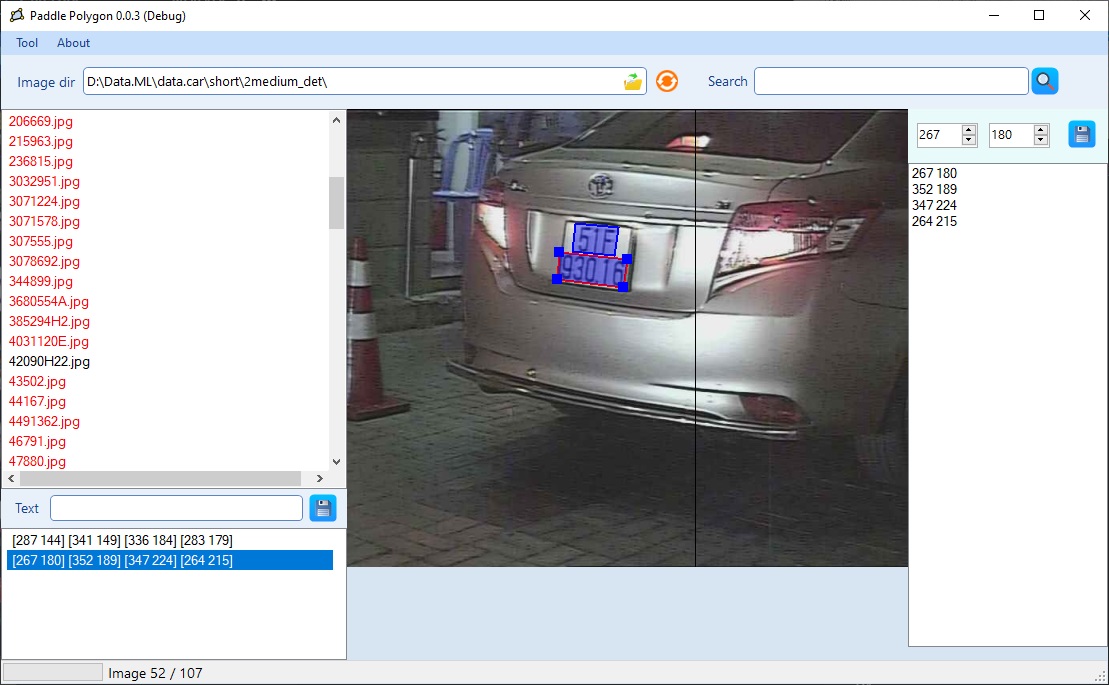1109x685 pixels.
Task: Click the top-left blue polygon handle on plate
Action: click(559, 252)
